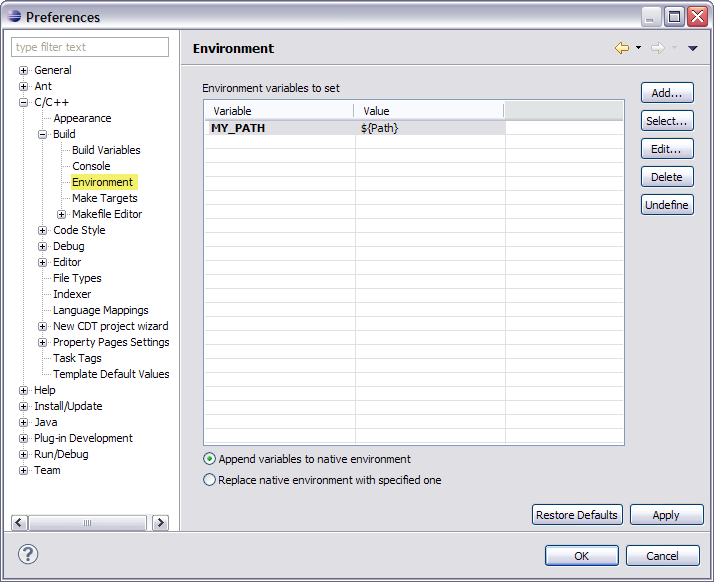Viewport: 714px width, 582px height.
Task: Click the tree scroll right arrow
Action: tap(160, 523)
